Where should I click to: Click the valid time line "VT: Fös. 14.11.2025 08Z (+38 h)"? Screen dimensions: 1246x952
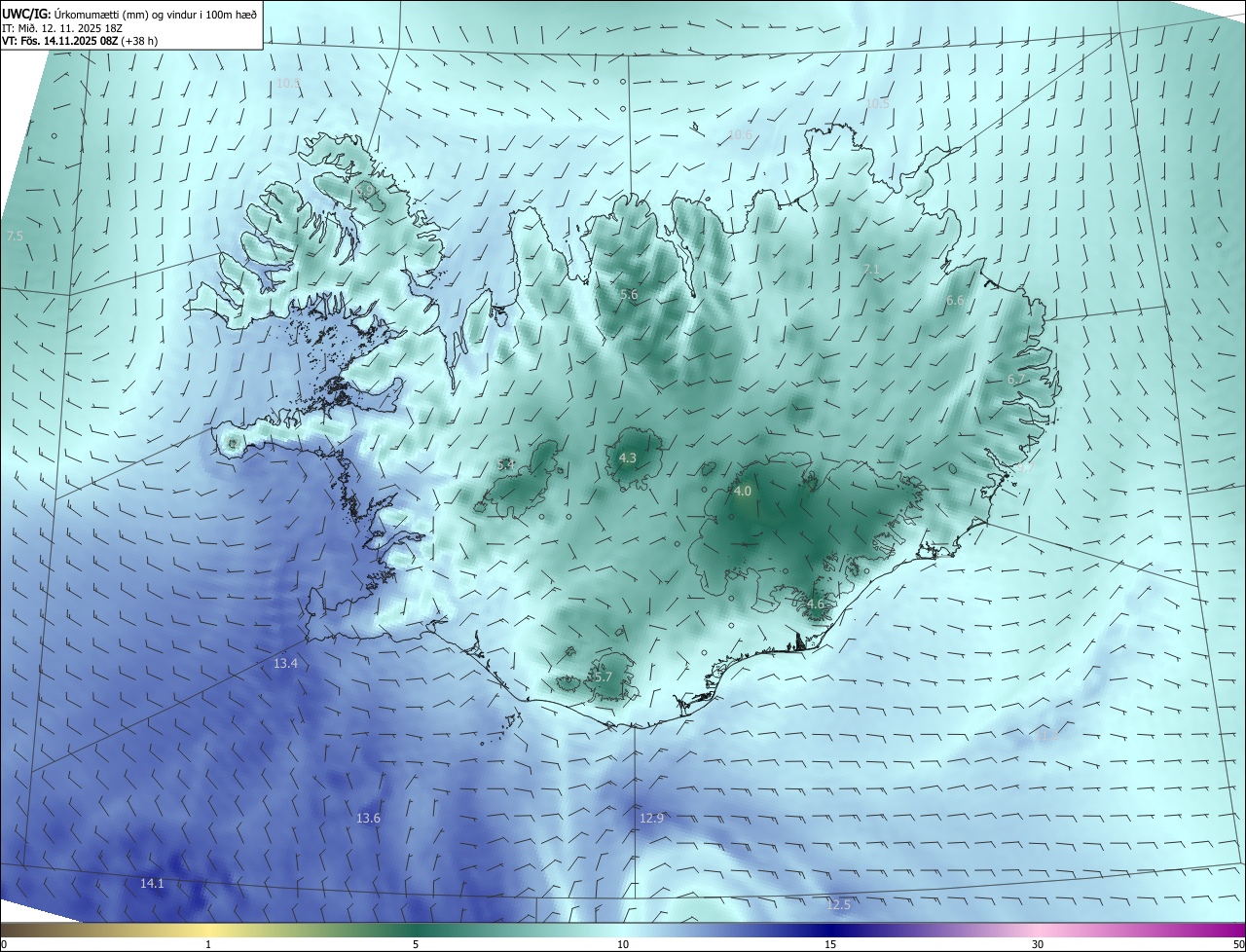(80, 41)
